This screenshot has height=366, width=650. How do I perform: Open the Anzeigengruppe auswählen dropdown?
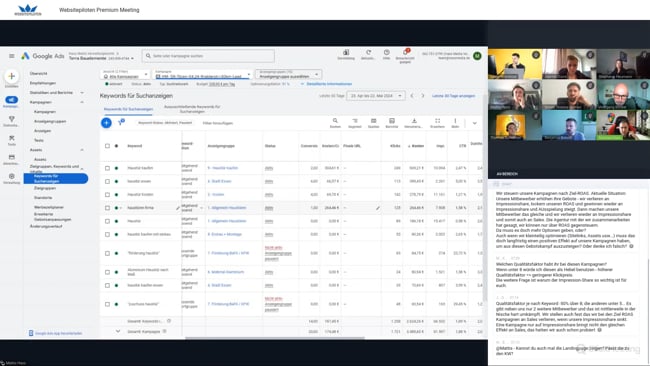point(289,75)
